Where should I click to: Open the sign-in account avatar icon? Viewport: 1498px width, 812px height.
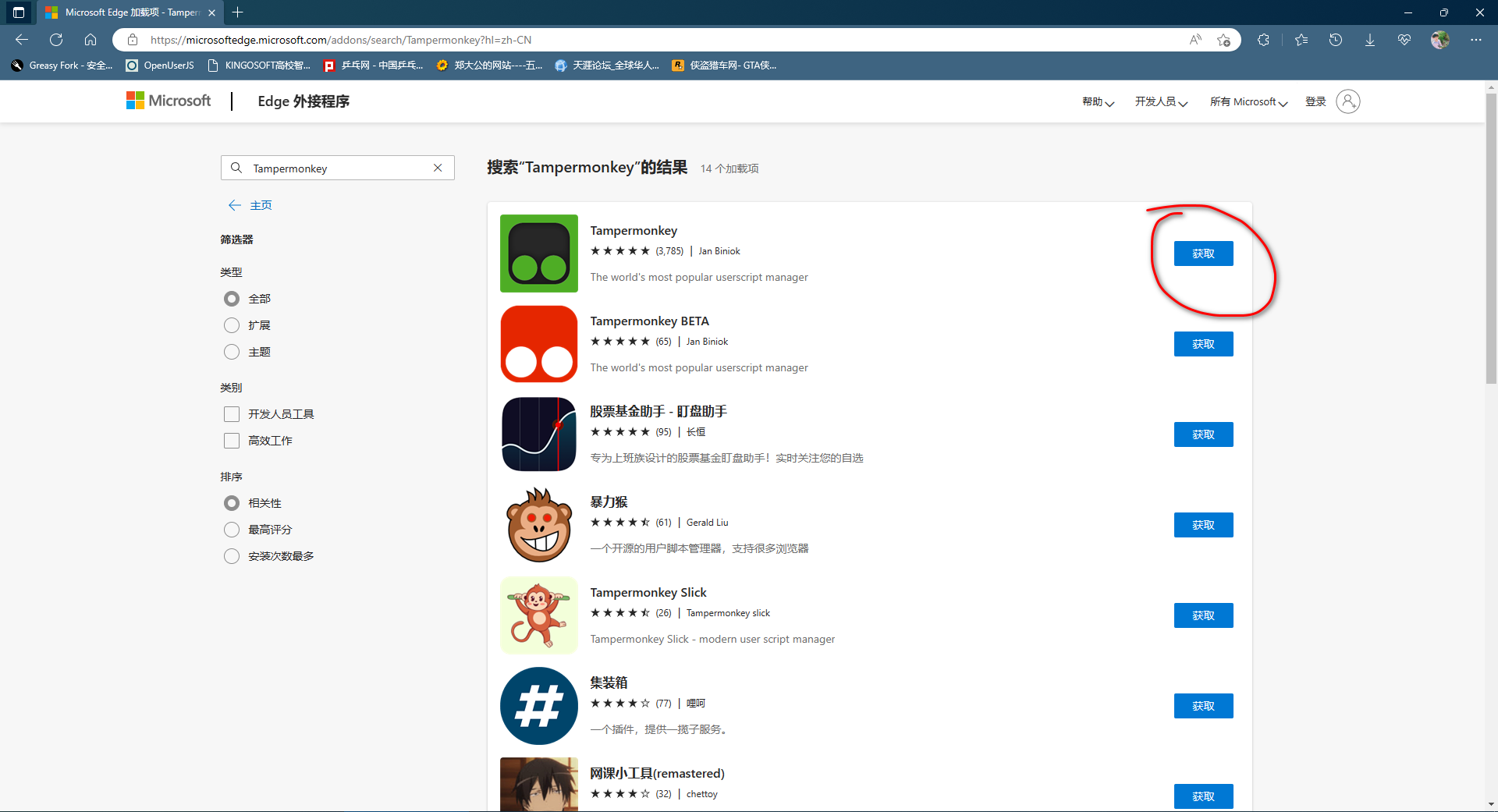pos(1348,101)
